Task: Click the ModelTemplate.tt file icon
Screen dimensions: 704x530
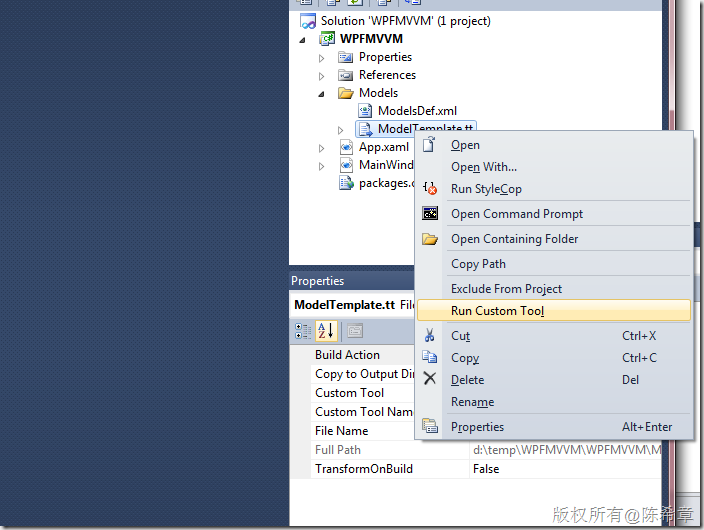Action: point(365,129)
